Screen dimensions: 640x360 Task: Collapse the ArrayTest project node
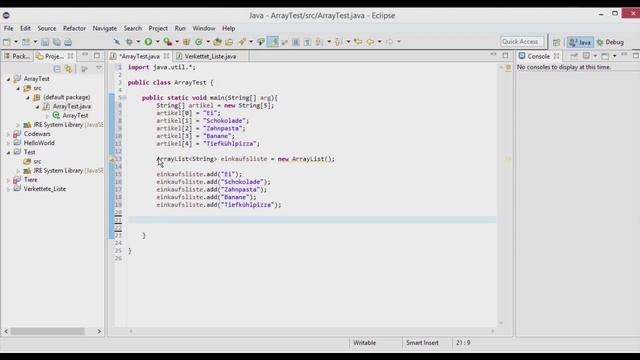(8, 79)
